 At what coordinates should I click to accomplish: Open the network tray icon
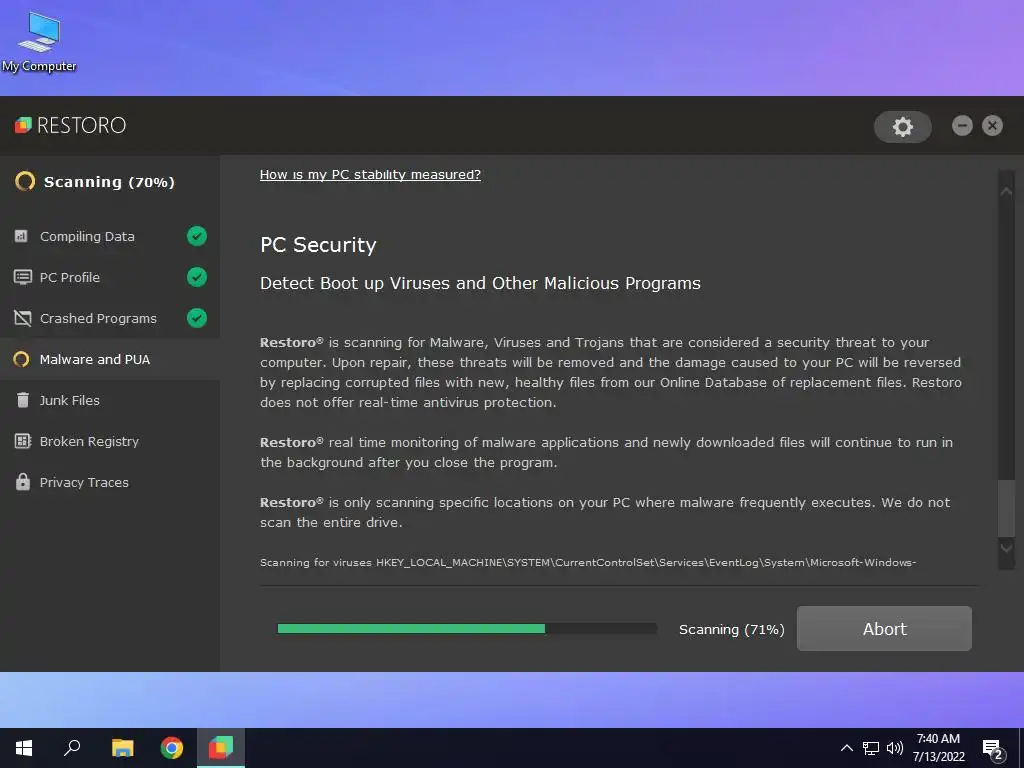[x=871, y=748]
